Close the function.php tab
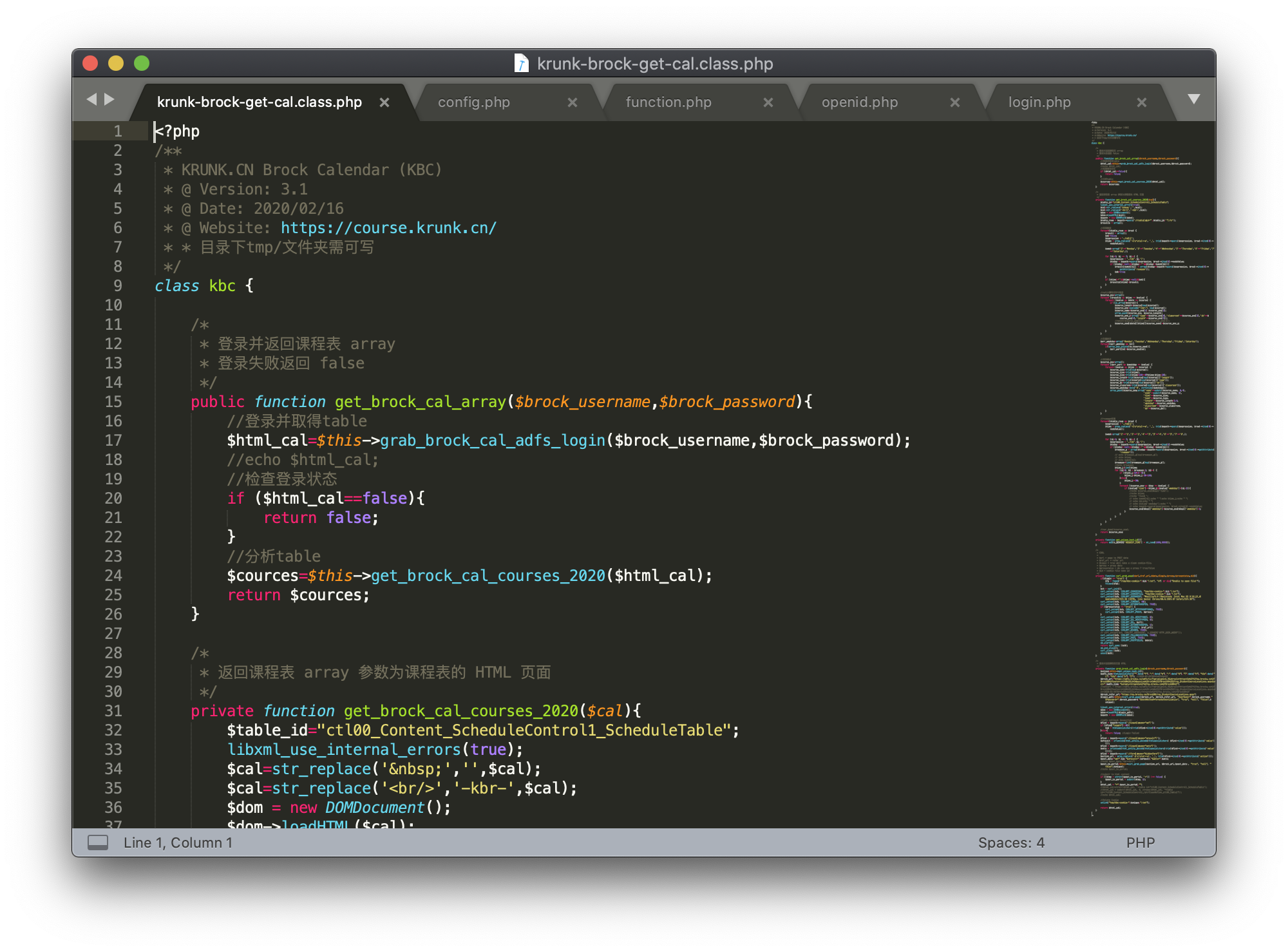Screen dimensions: 1288x952 pos(768,102)
